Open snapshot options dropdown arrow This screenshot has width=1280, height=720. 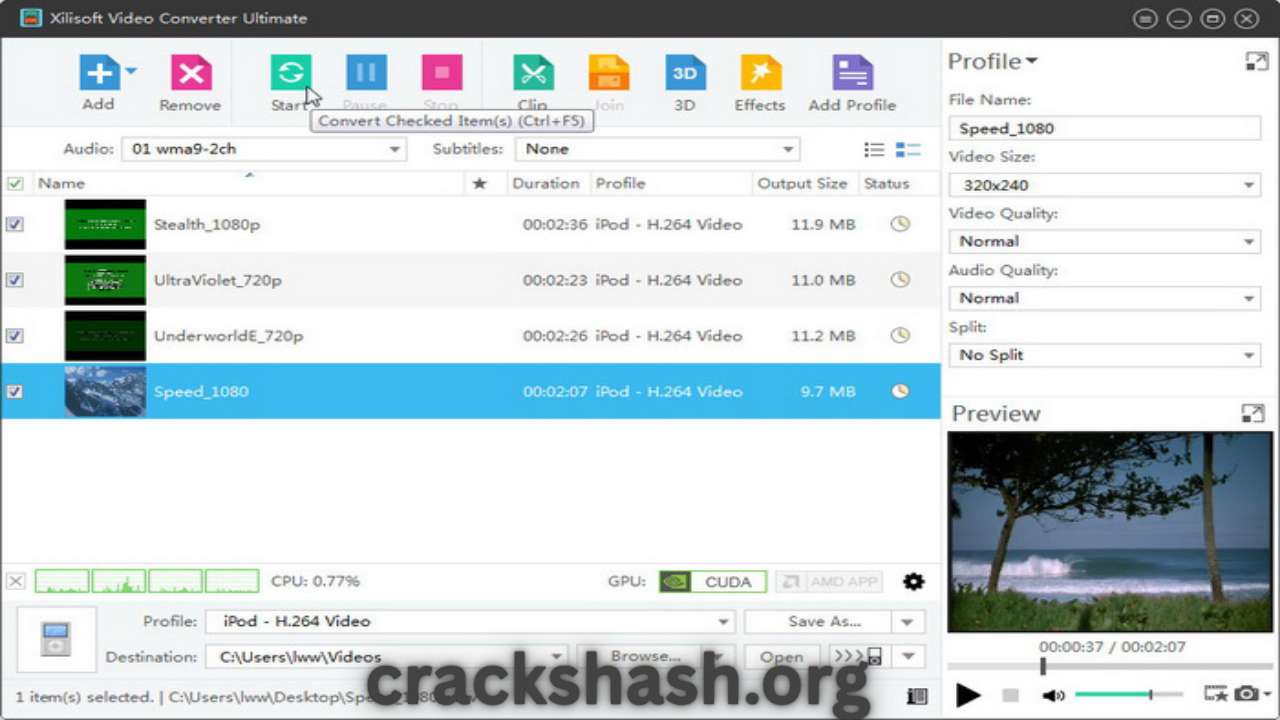1267,694
